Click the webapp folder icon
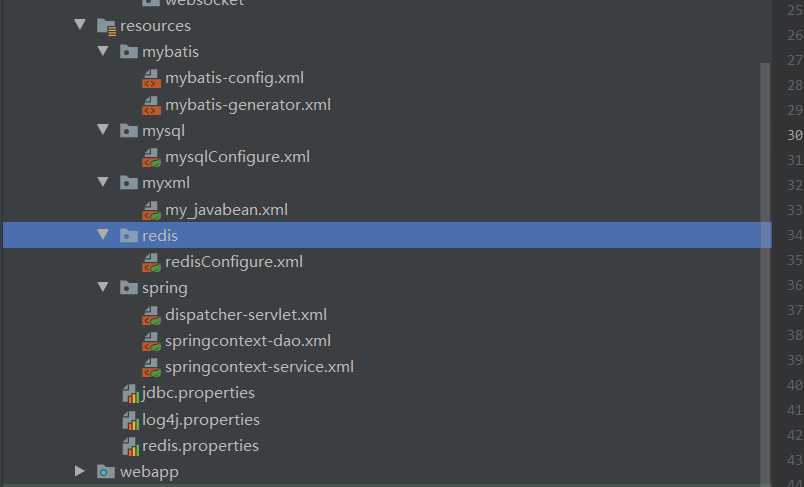This screenshot has width=804, height=487. pos(106,472)
